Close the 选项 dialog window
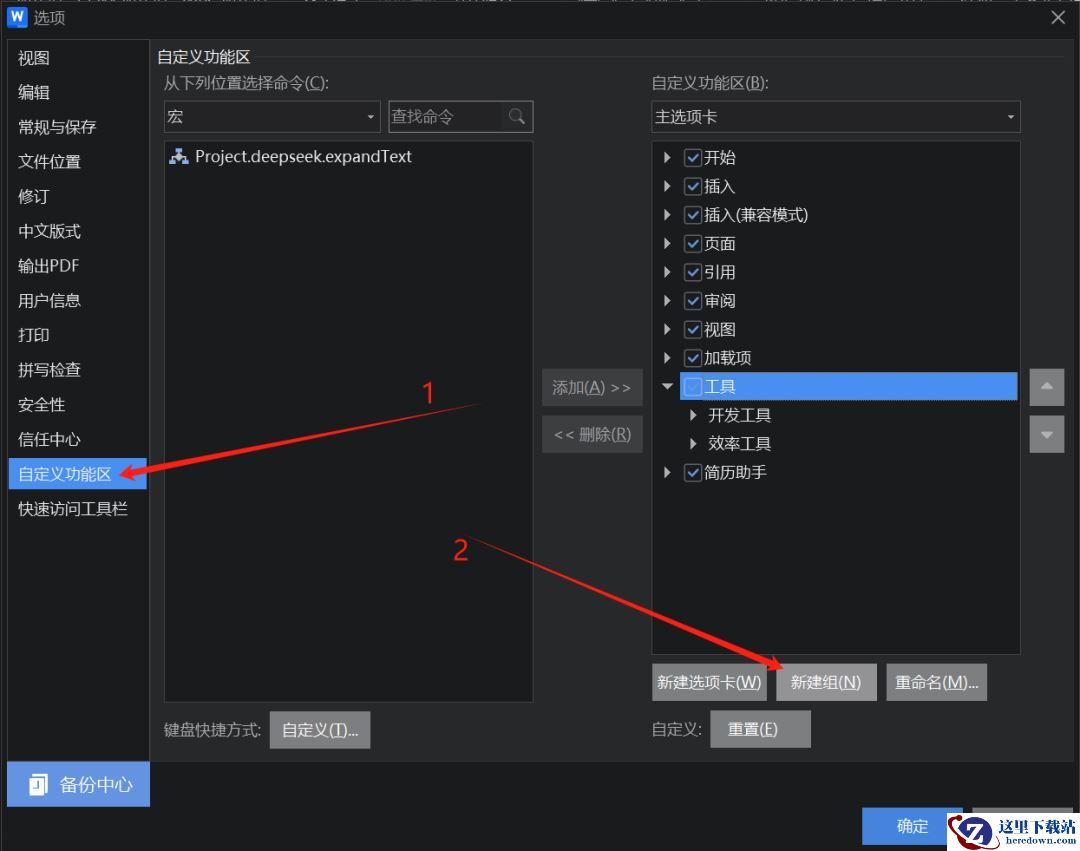The width and height of the screenshot is (1080, 851). click(1058, 18)
